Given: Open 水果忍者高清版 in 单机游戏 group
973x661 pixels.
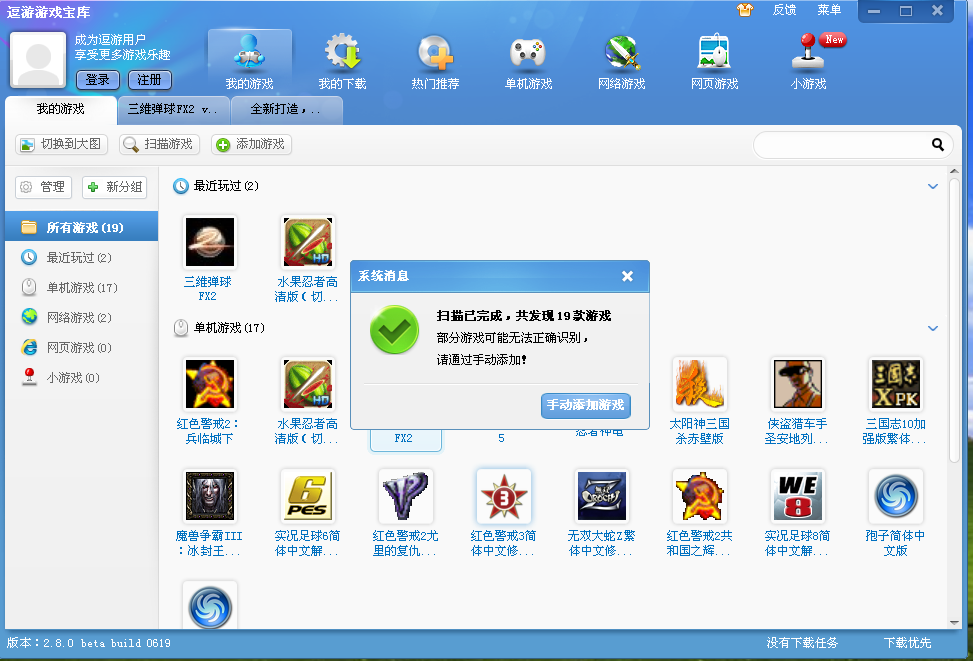Looking at the screenshot, I should point(308,384).
